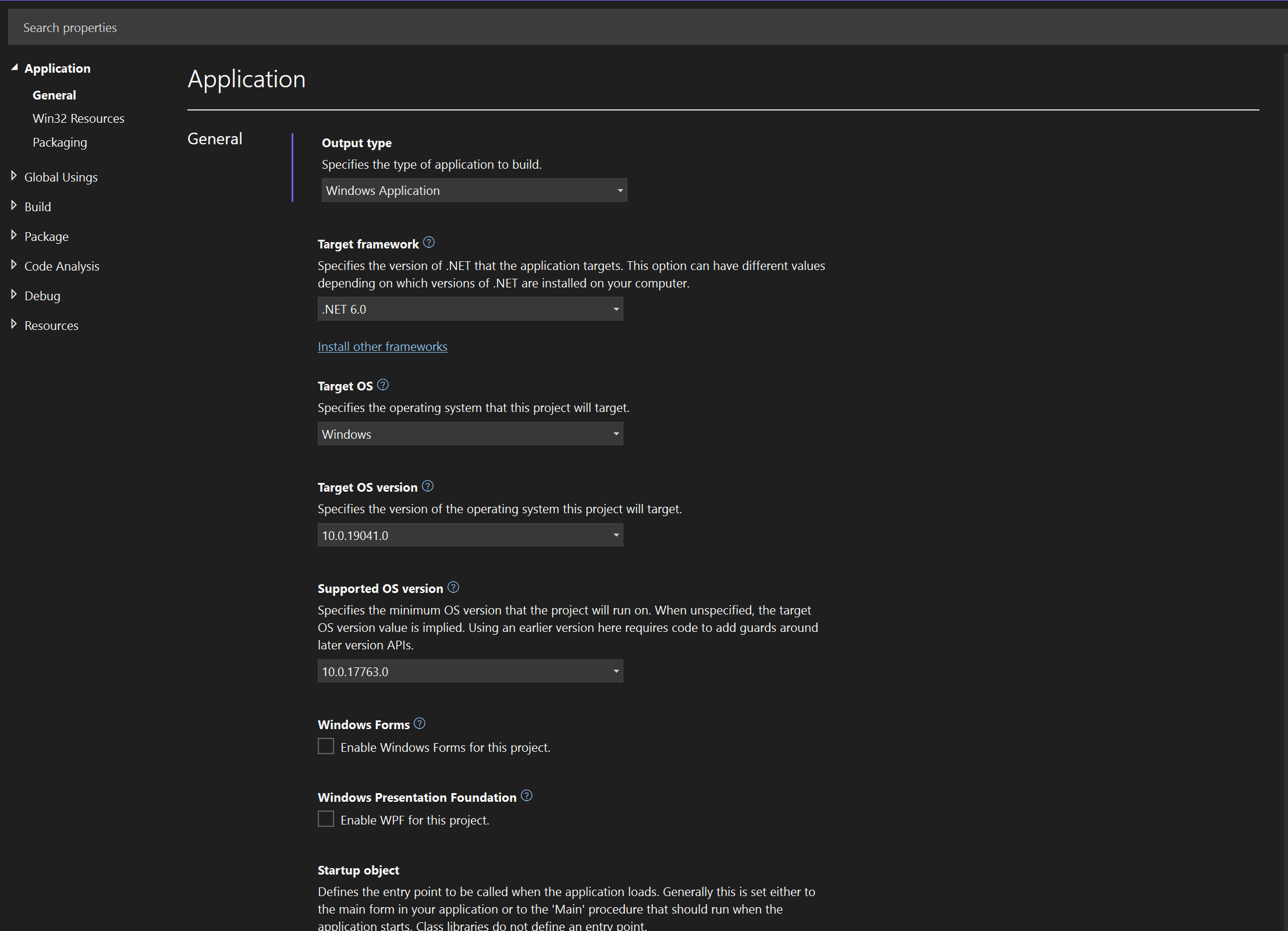Collapse the Application tree section
Screen dimensions: 1288x931
15,67
